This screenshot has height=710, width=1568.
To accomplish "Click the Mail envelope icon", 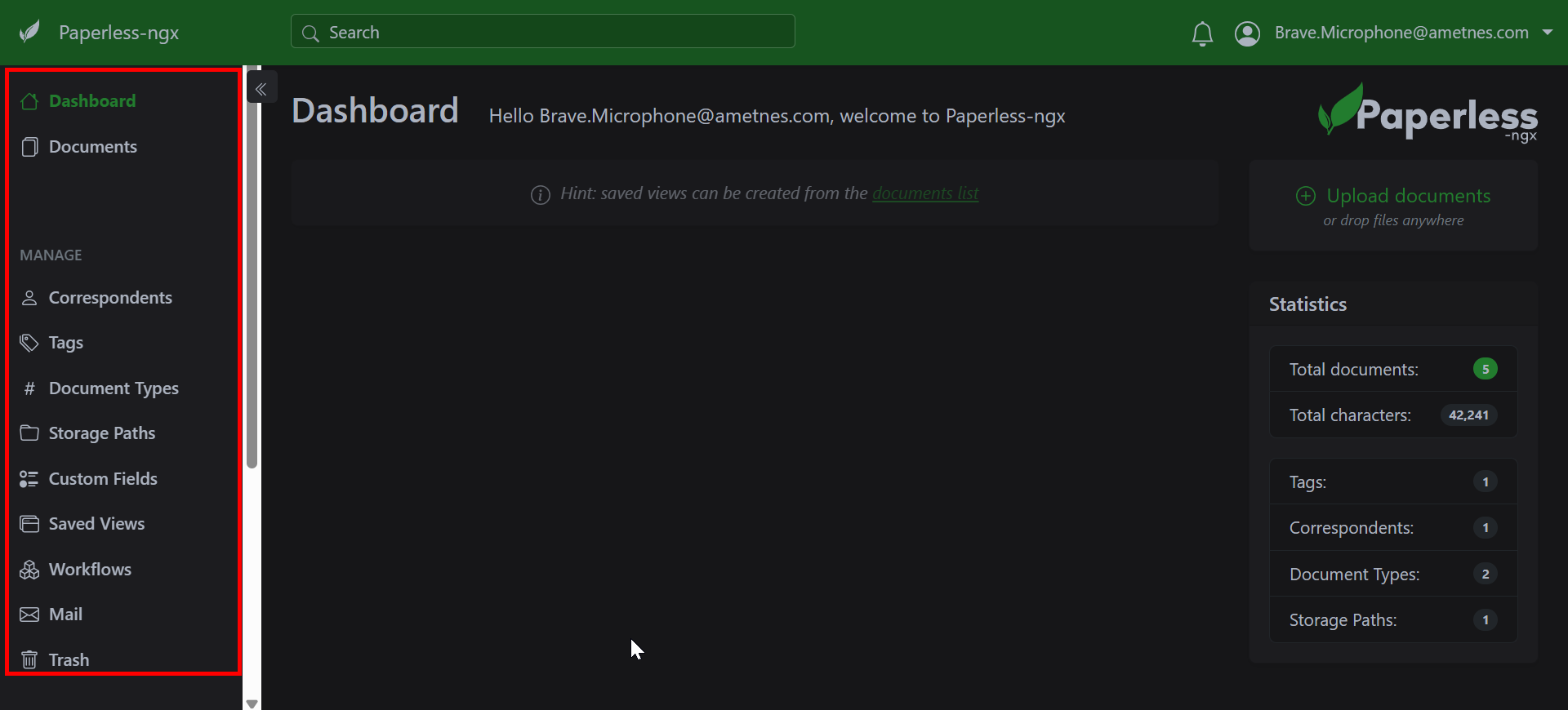I will click(29, 615).
